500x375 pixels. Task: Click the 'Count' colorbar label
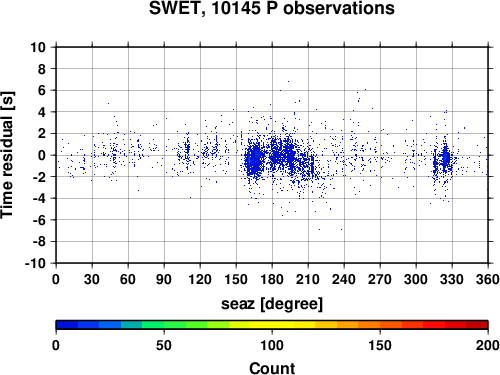tap(272, 368)
